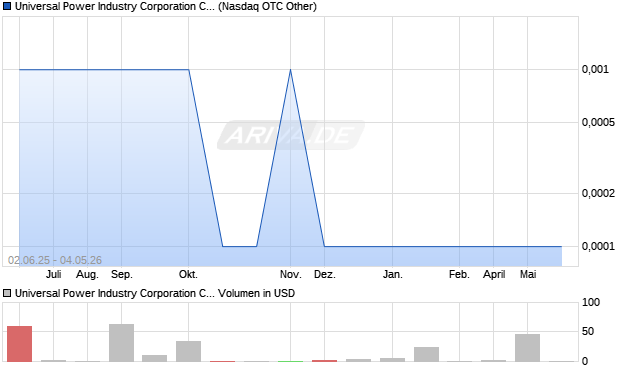Click the 'Universal Power Industry Corporation C...' price chart title
Image resolution: width=620 pixels, height=371 pixels.
pyautogui.click(x=115, y=6)
